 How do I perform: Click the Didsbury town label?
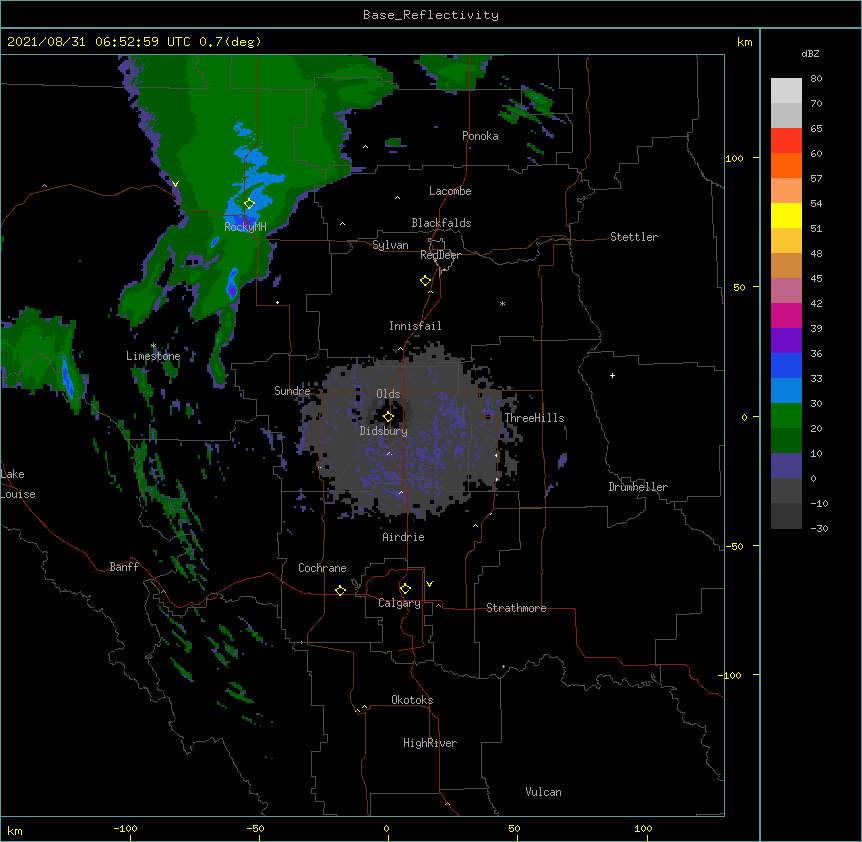384,431
